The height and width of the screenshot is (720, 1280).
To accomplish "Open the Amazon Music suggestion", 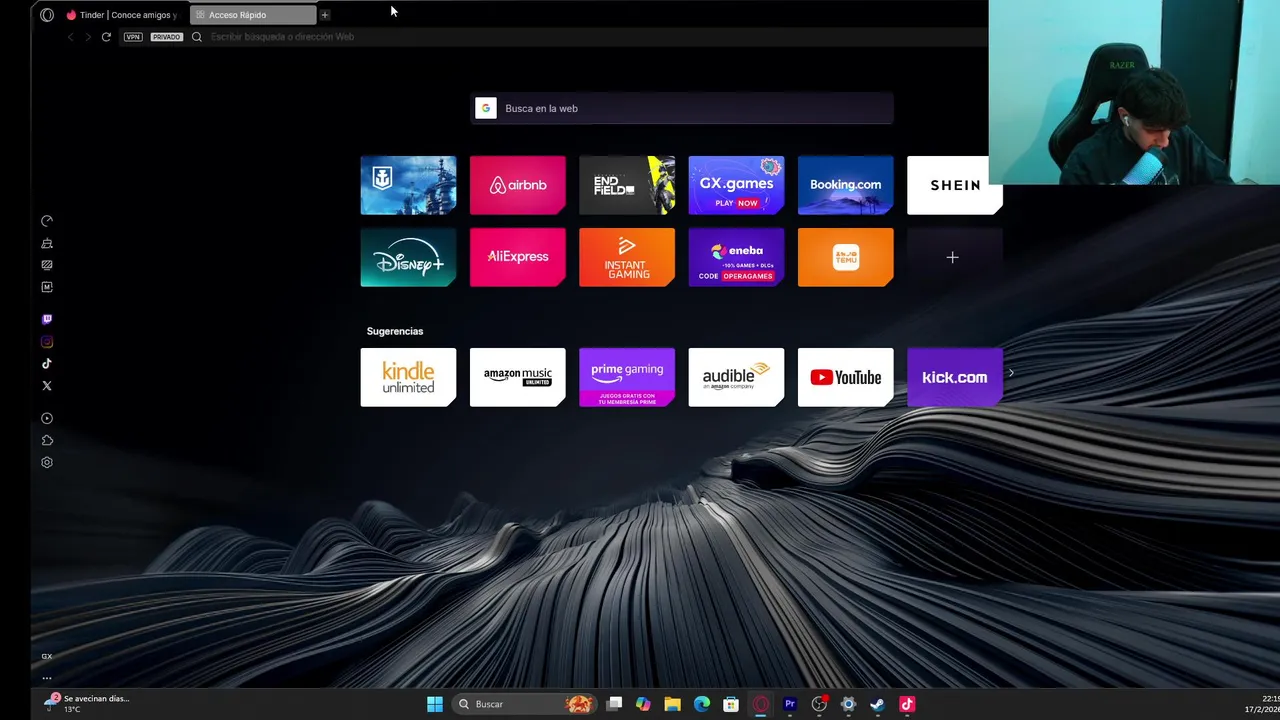I will pos(518,377).
